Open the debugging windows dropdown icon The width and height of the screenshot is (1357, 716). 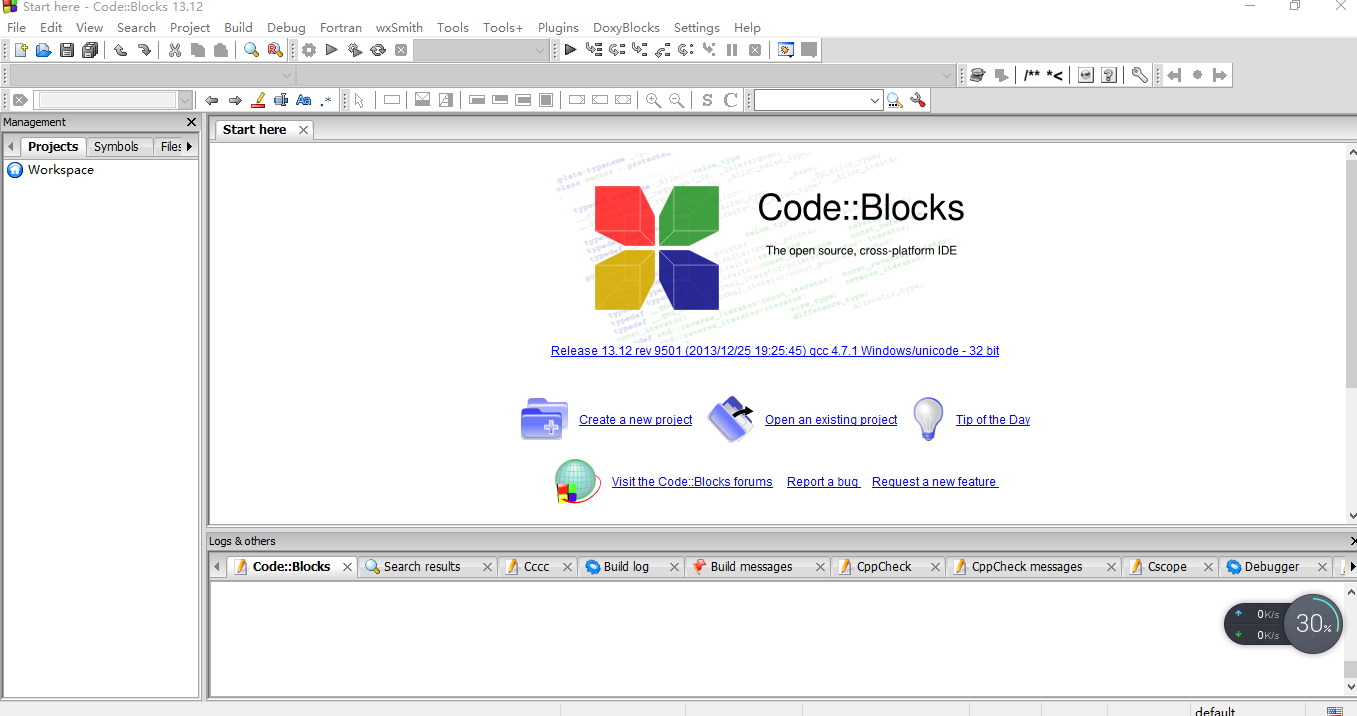click(x=786, y=50)
